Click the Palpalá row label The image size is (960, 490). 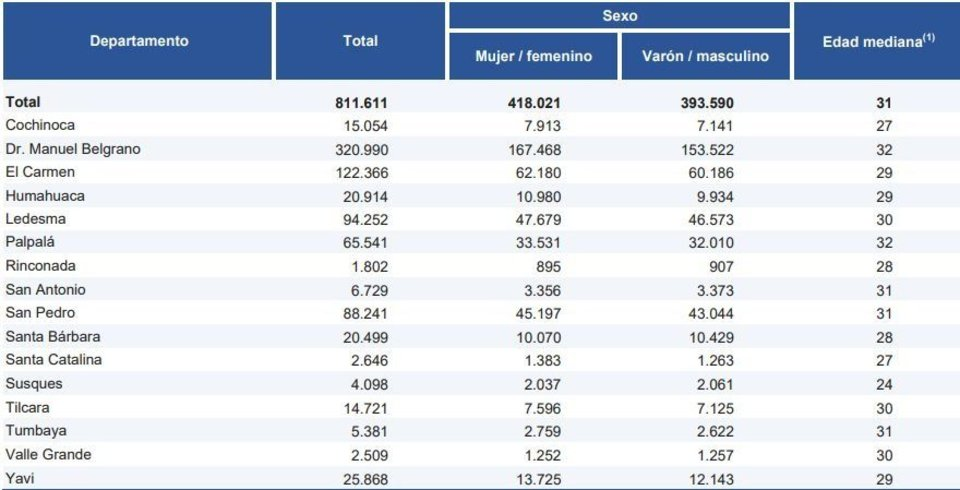click(x=32, y=243)
